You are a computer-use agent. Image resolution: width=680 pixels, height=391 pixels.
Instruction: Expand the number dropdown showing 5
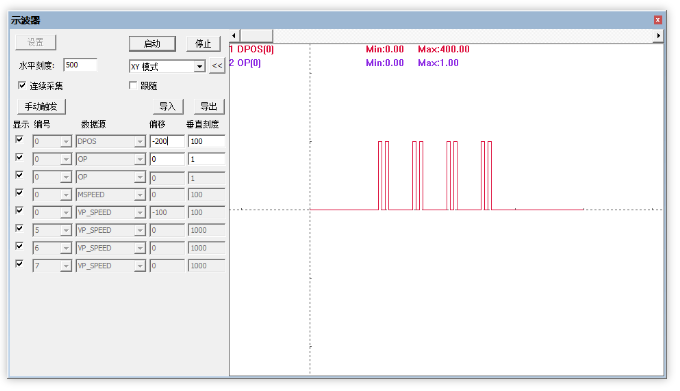pos(65,231)
